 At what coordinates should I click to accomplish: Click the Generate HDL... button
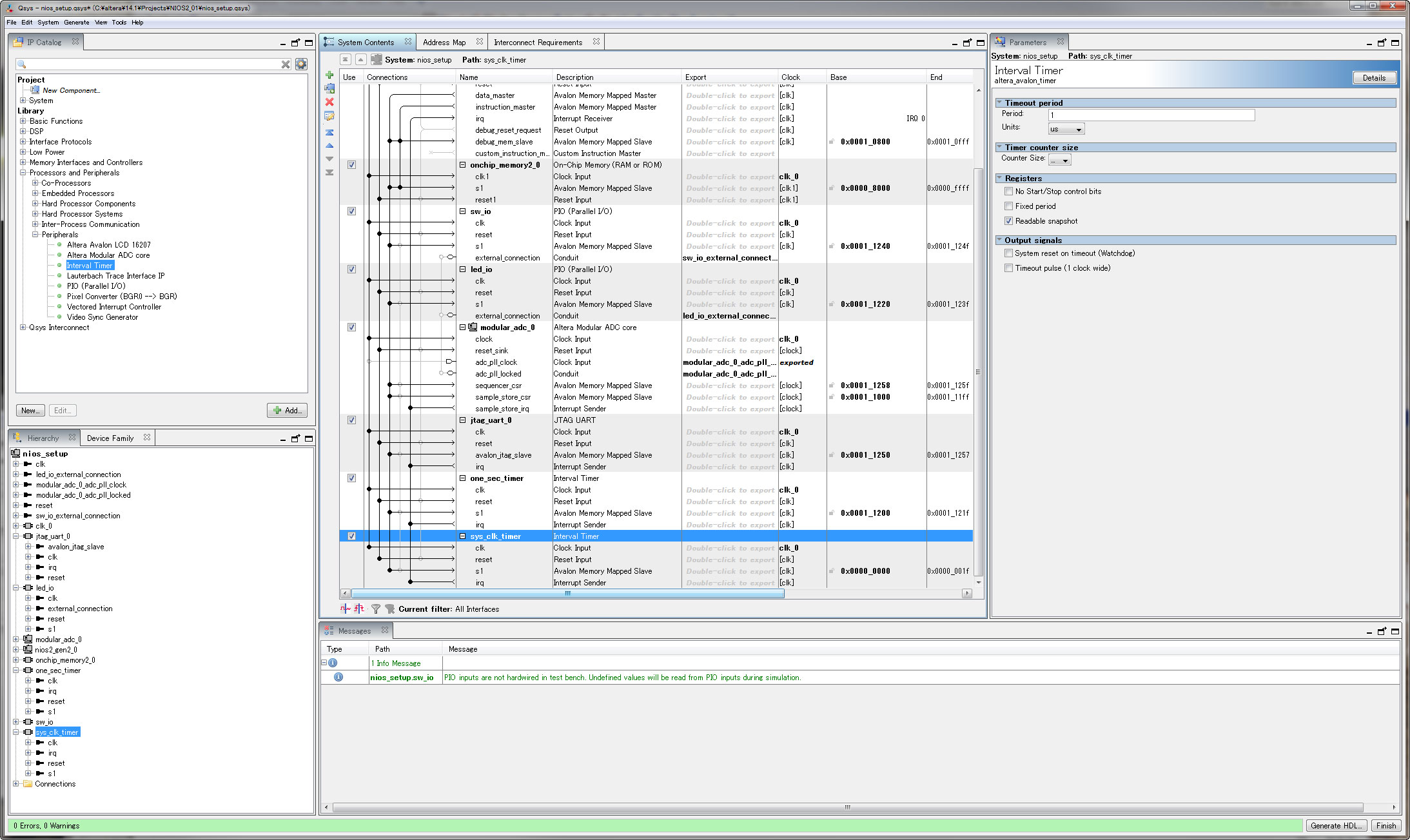(1336, 825)
